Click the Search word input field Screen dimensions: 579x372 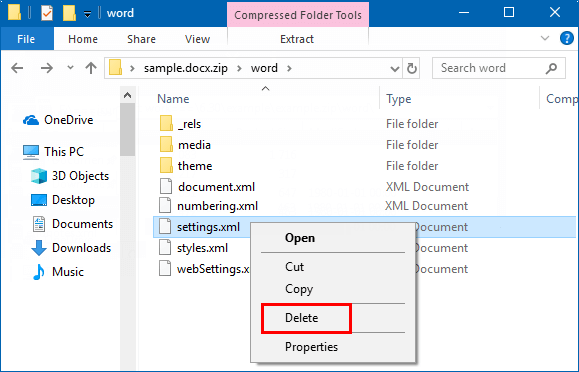tap(499, 68)
